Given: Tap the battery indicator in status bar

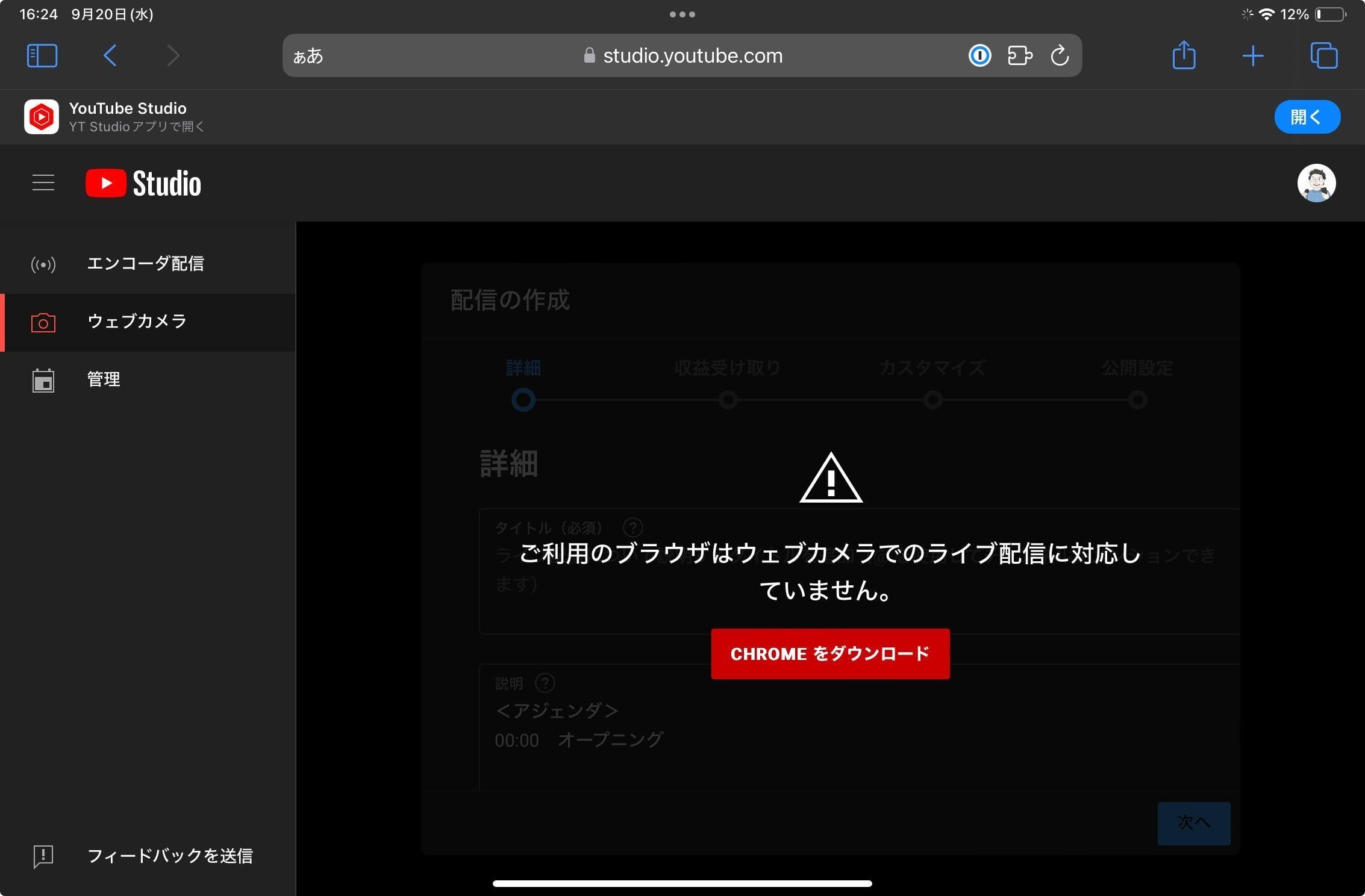Looking at the screenshot, I should (1331, 14).
